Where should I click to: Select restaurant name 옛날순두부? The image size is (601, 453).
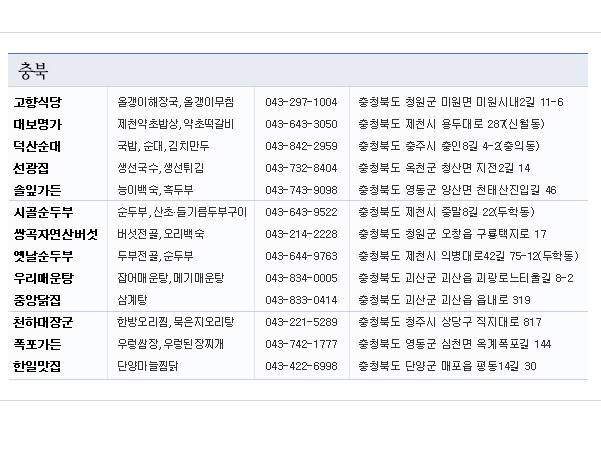[x=43, y=256]
